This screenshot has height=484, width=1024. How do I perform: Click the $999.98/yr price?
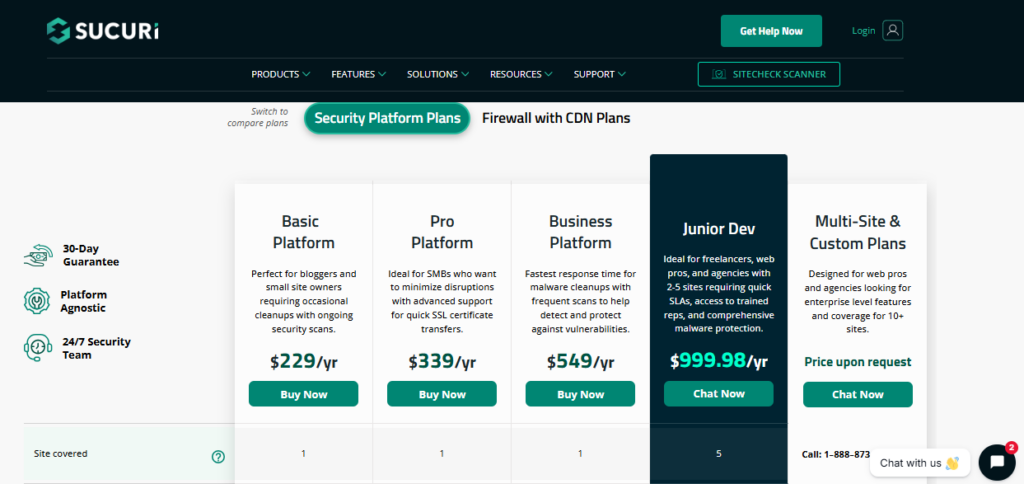719,361
